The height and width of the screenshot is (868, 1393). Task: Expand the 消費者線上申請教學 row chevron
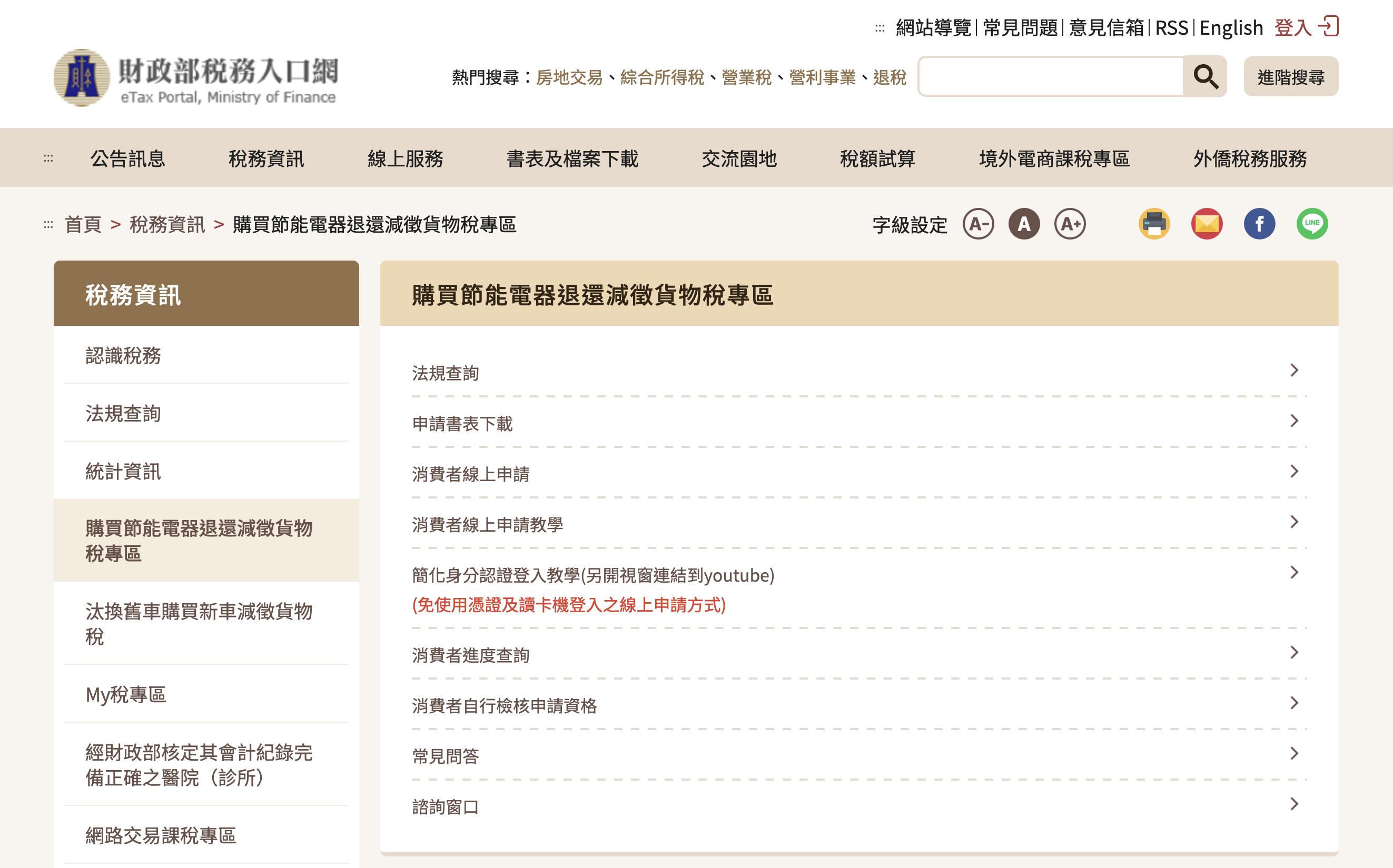1294,522
